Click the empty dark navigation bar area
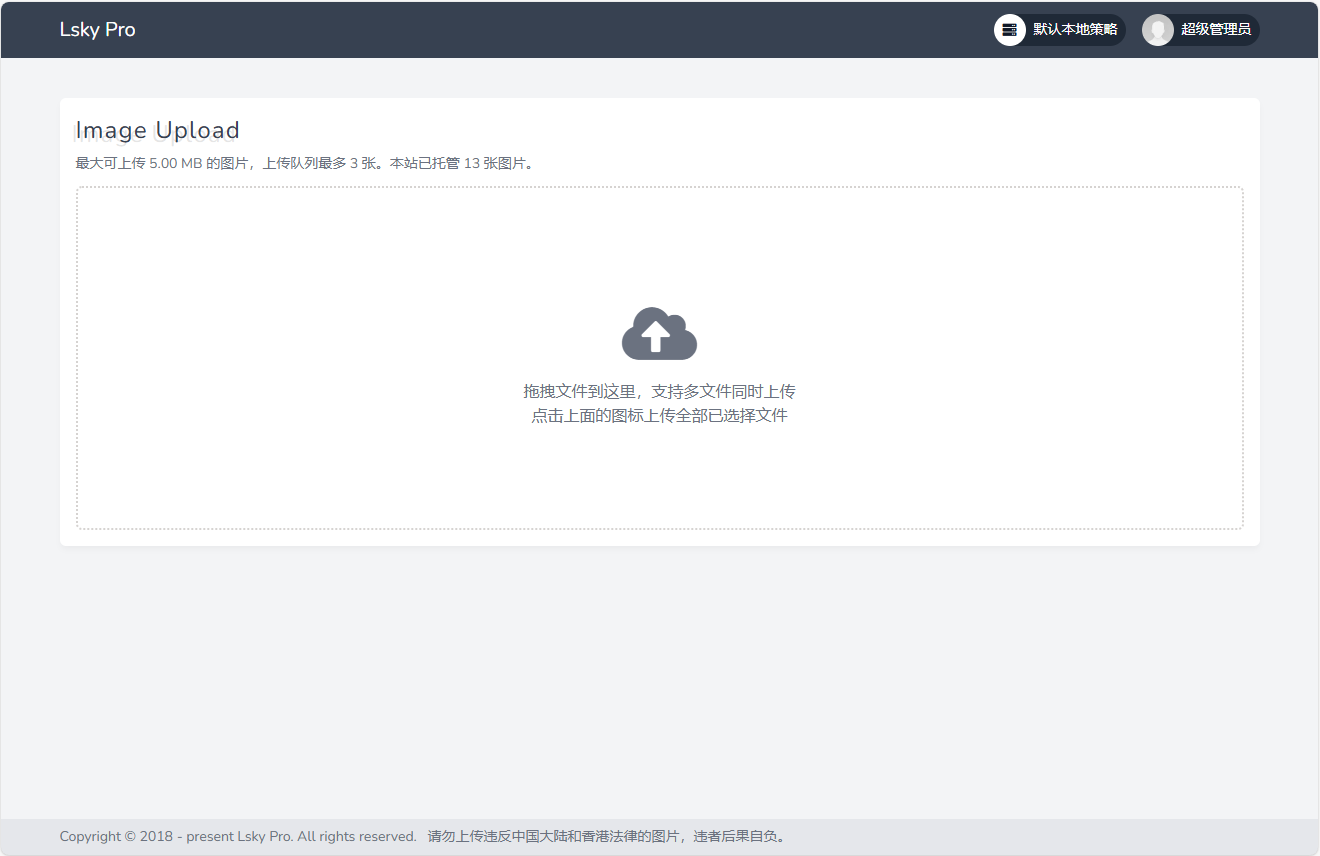Image resolution: width=1320 pixels, height=856 pixels. pos(560,30)
